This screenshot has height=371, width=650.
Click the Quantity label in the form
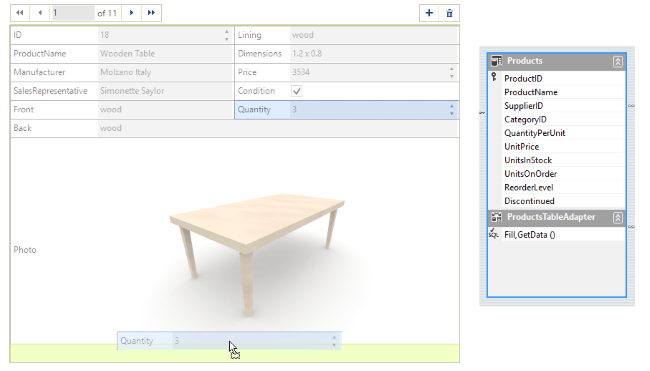click(254, 109)
